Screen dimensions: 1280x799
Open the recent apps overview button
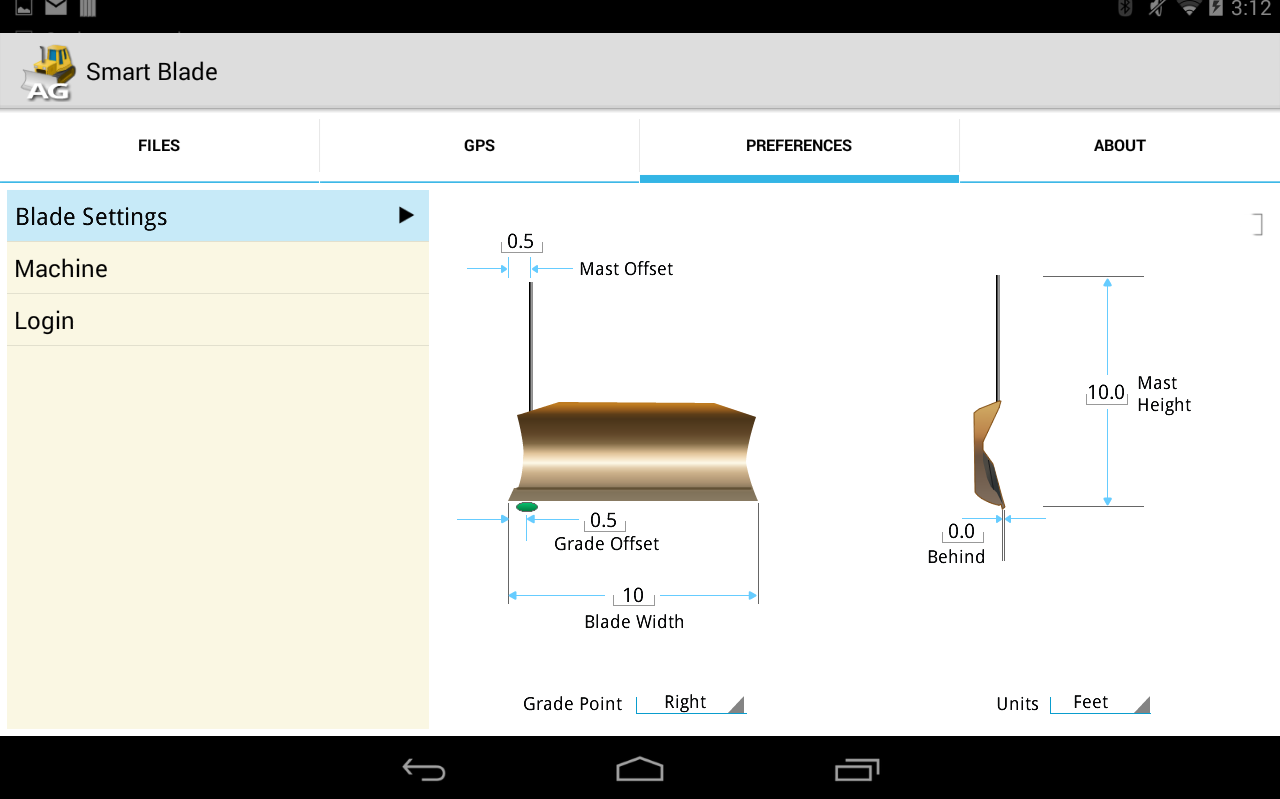coord(857,769)
